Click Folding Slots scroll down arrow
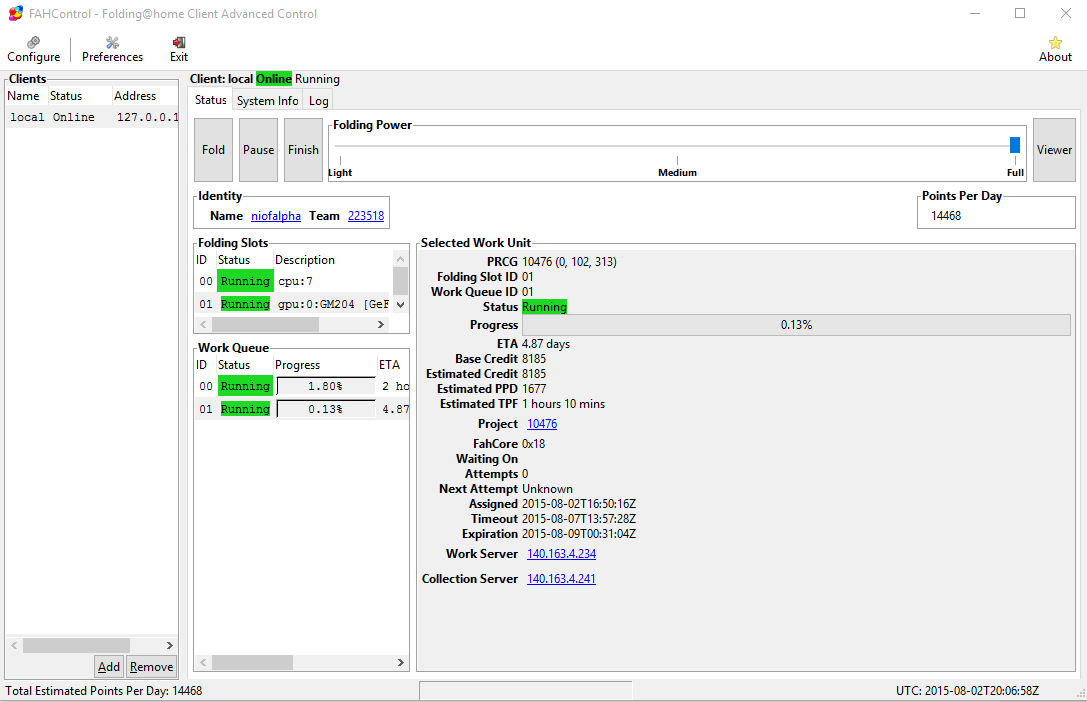Image resolution: width=1087 pixels, height=702 pixels. point(400,305)
